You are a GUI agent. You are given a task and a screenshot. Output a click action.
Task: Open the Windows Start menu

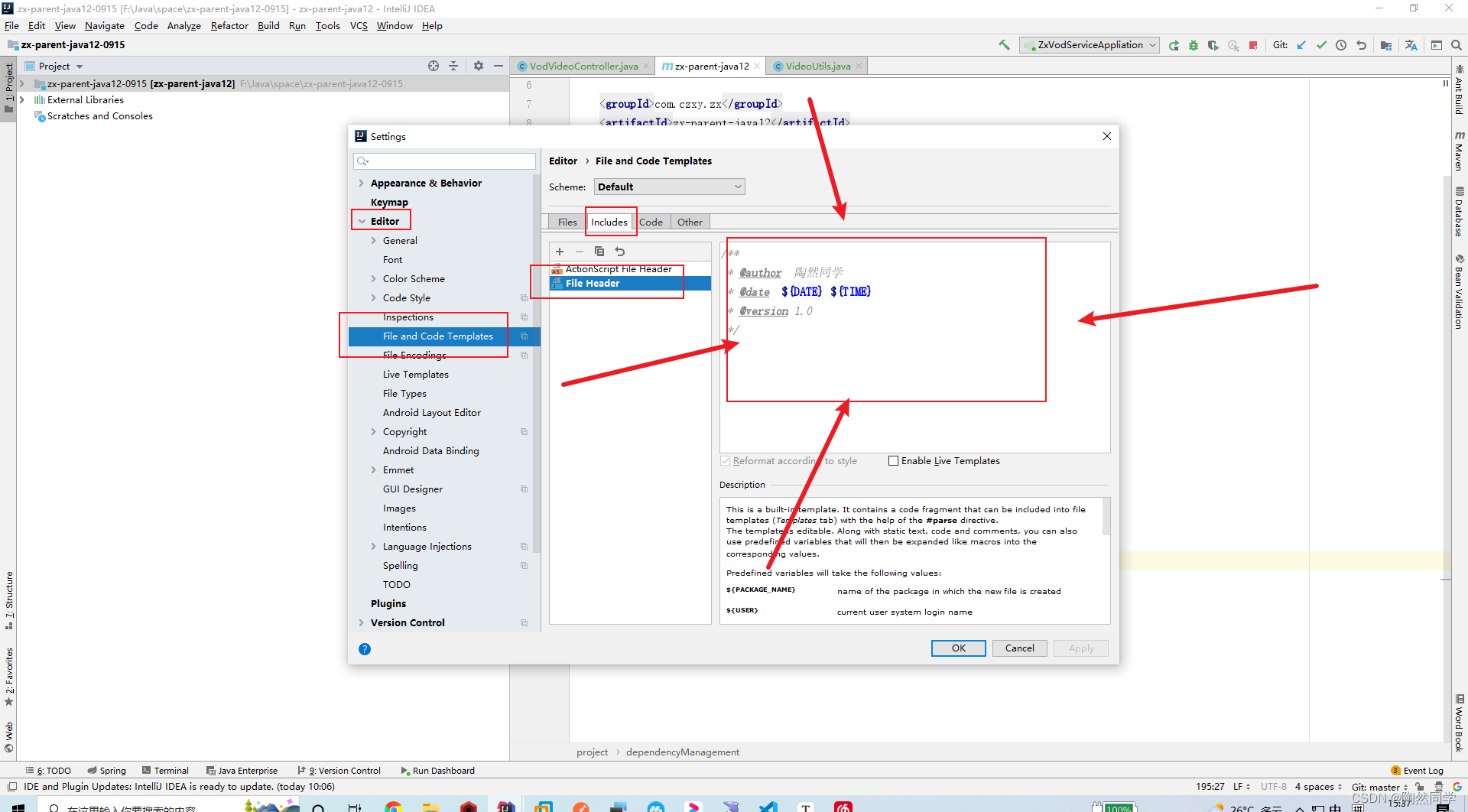(18, 807)
